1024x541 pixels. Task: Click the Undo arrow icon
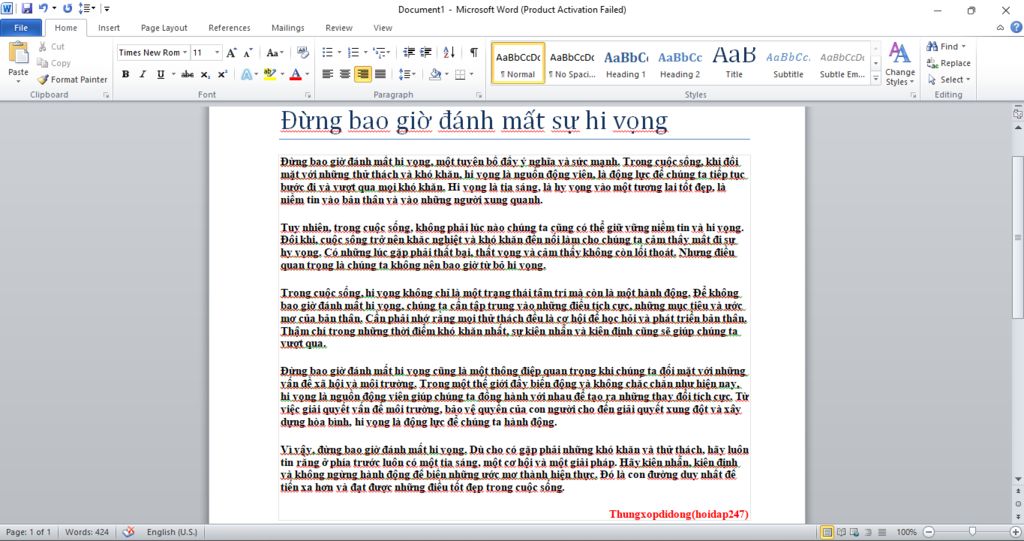click(x=43, y=8)
